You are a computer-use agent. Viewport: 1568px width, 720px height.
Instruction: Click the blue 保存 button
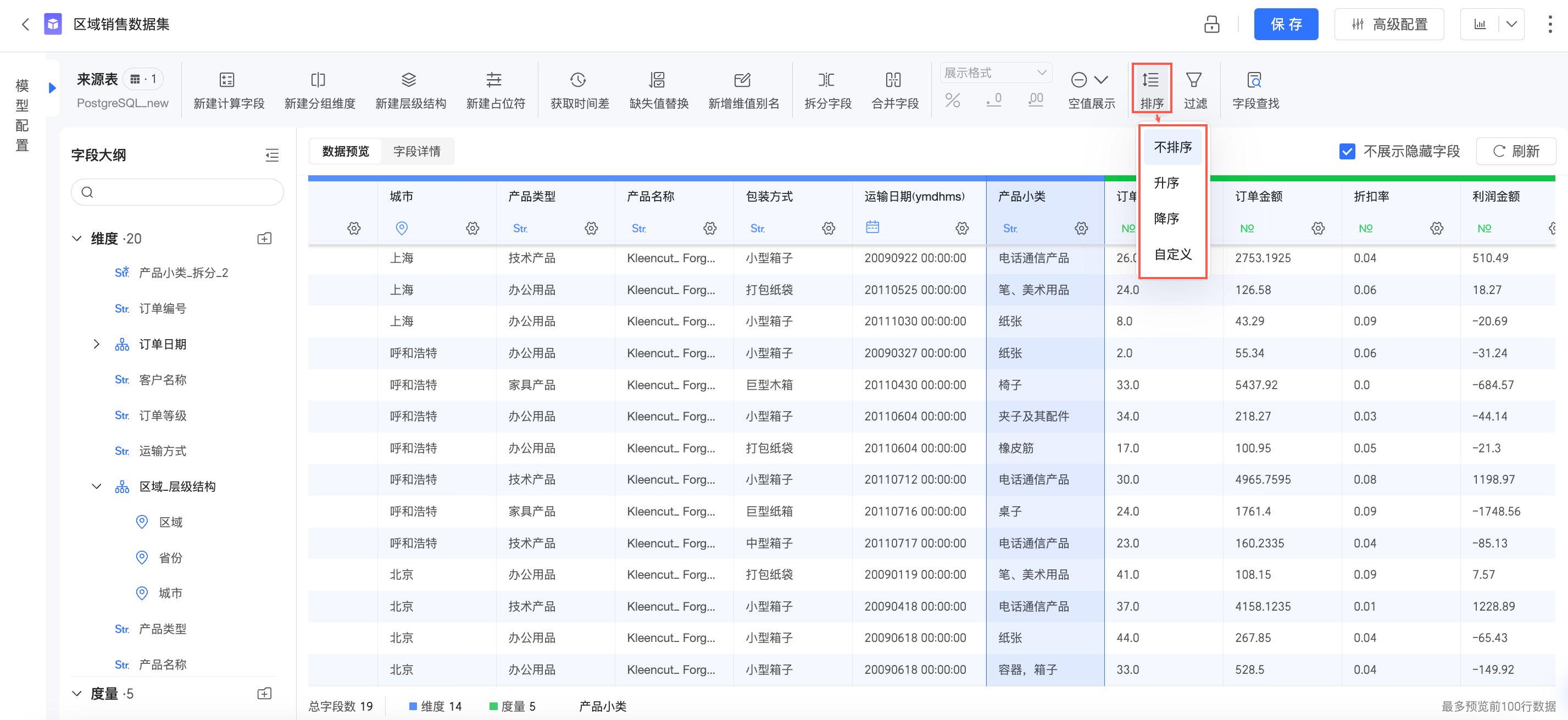tap(1285, 24)
